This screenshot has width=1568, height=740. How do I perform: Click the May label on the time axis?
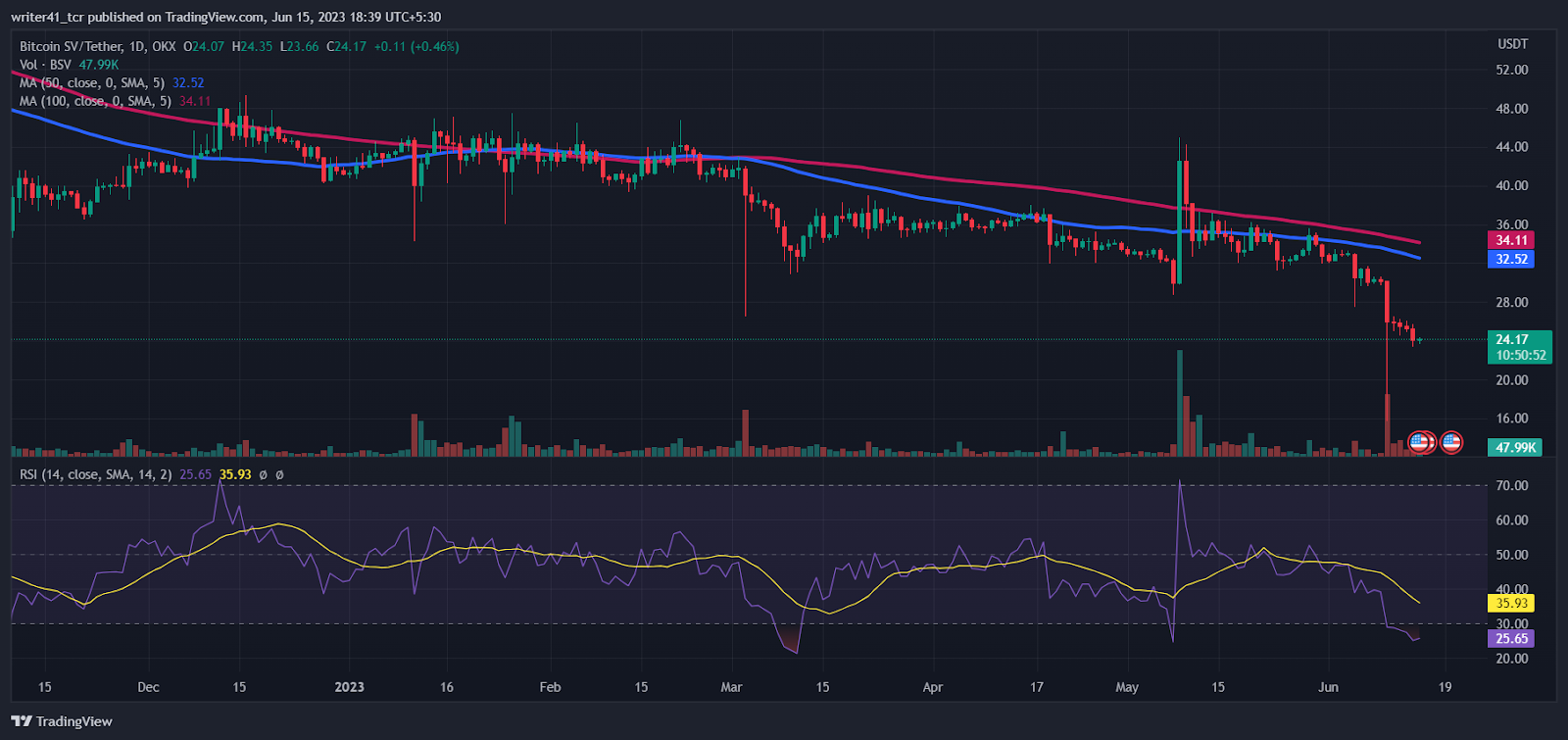coord(1127,687)
